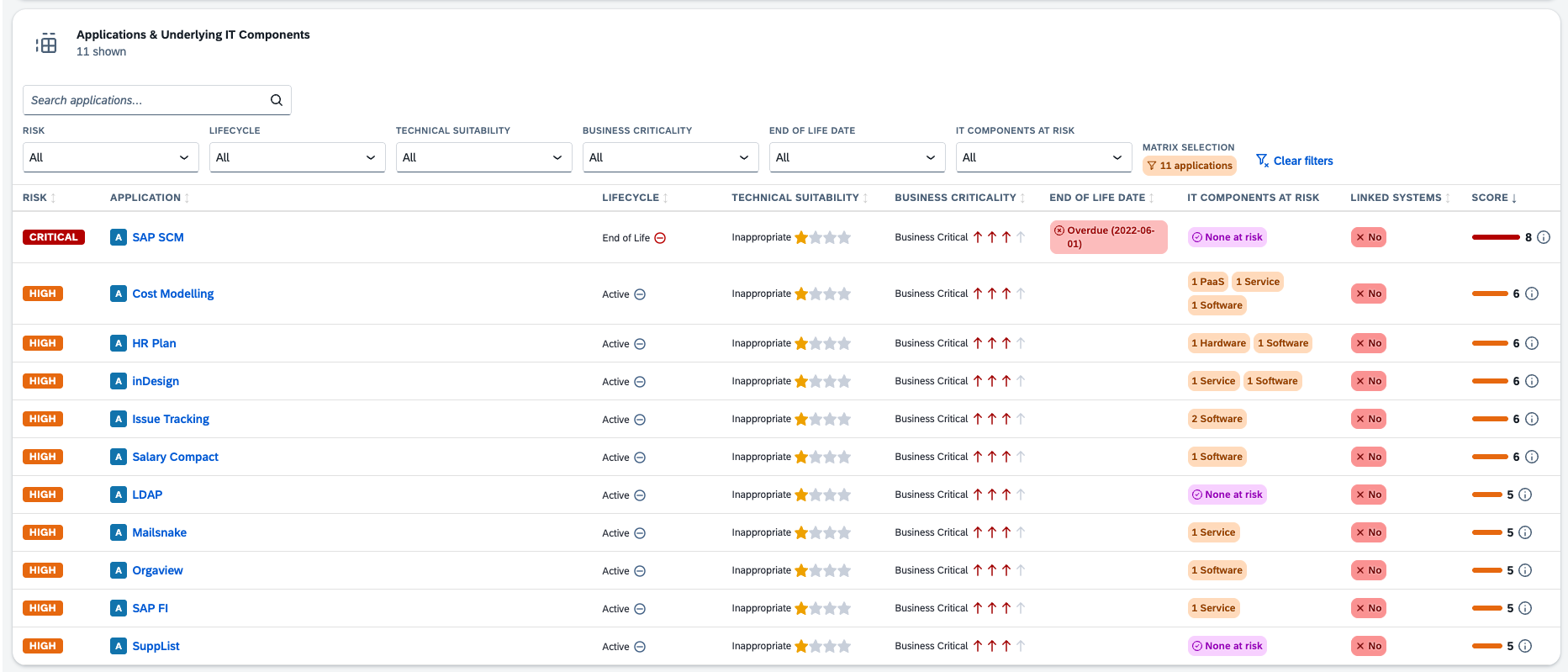The image size is (1568, 672).
Task: Click Clear filters link
Action: click(x=1295, y=161)
